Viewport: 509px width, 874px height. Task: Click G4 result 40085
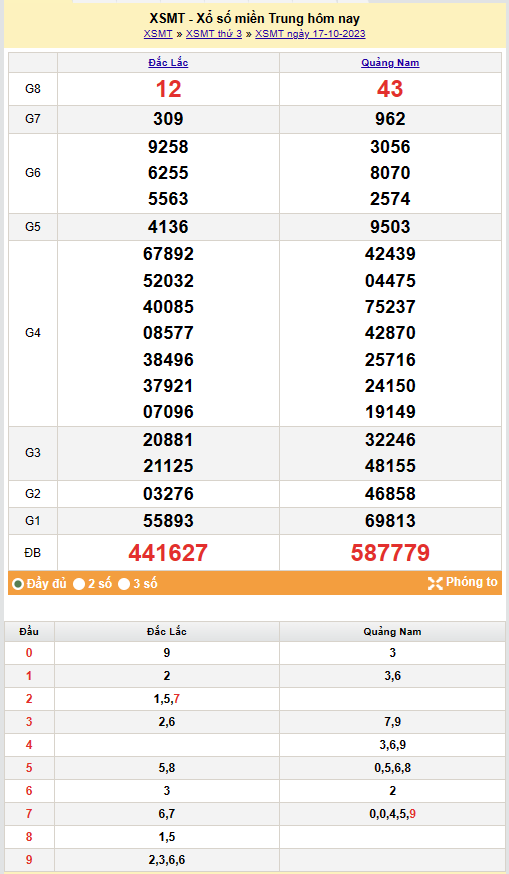click(168, 307)
